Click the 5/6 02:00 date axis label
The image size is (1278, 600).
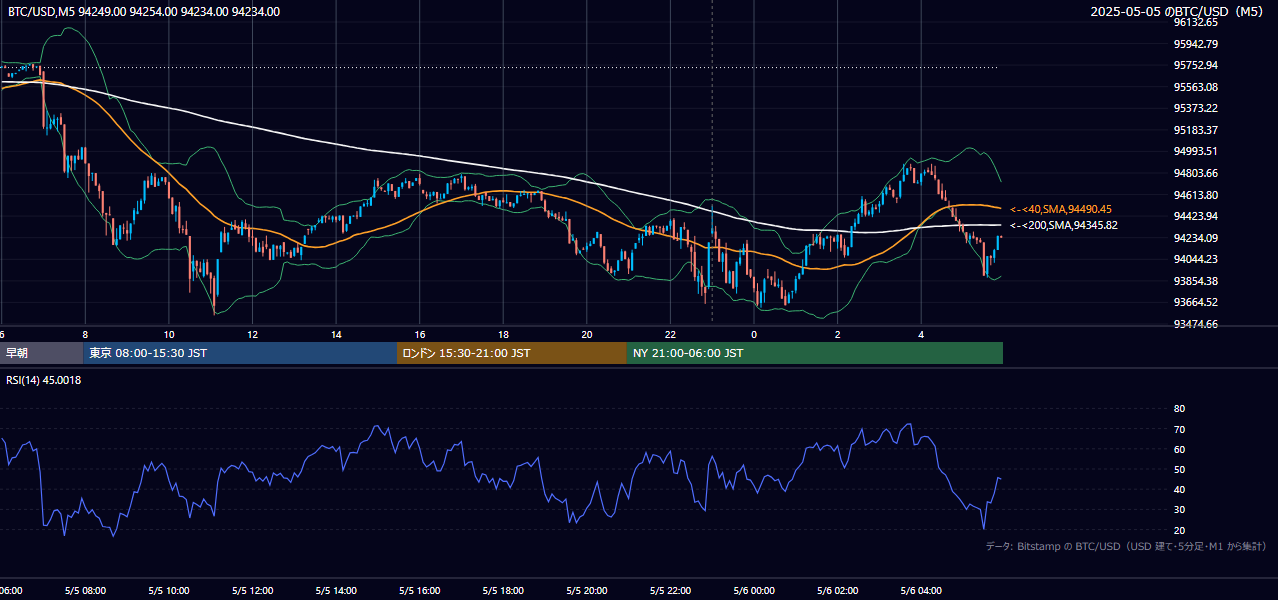pos(837,591)
